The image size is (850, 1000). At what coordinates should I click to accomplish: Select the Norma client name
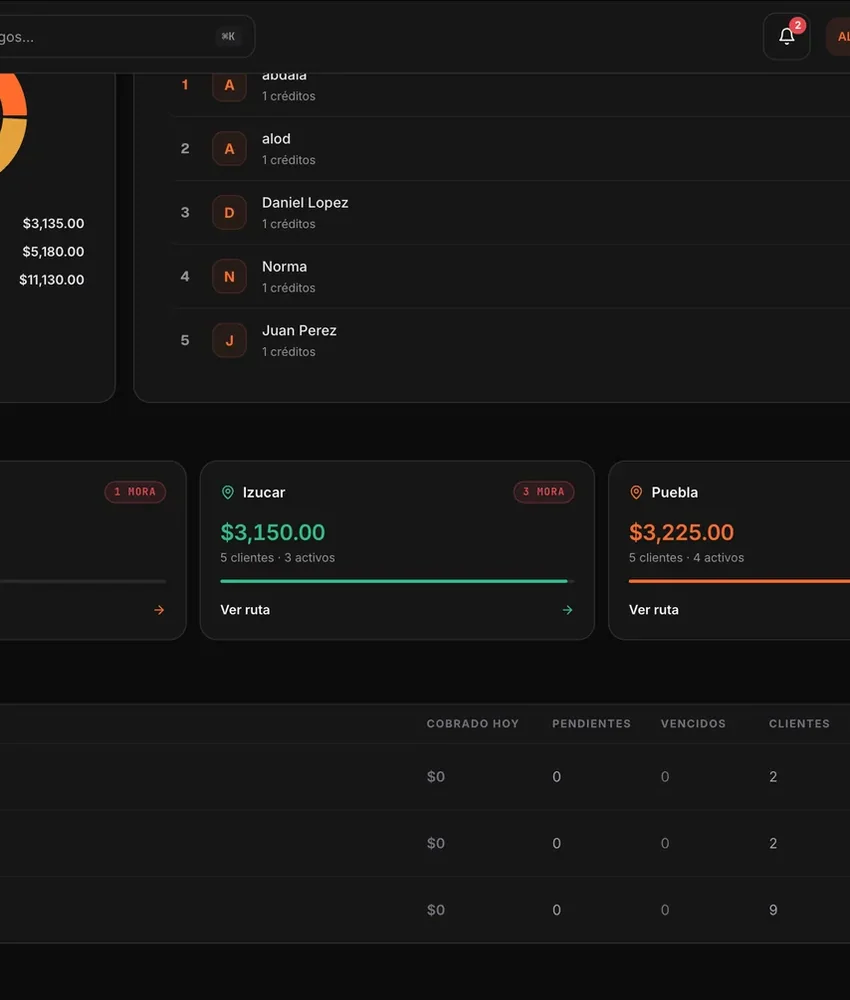point(284,267)
